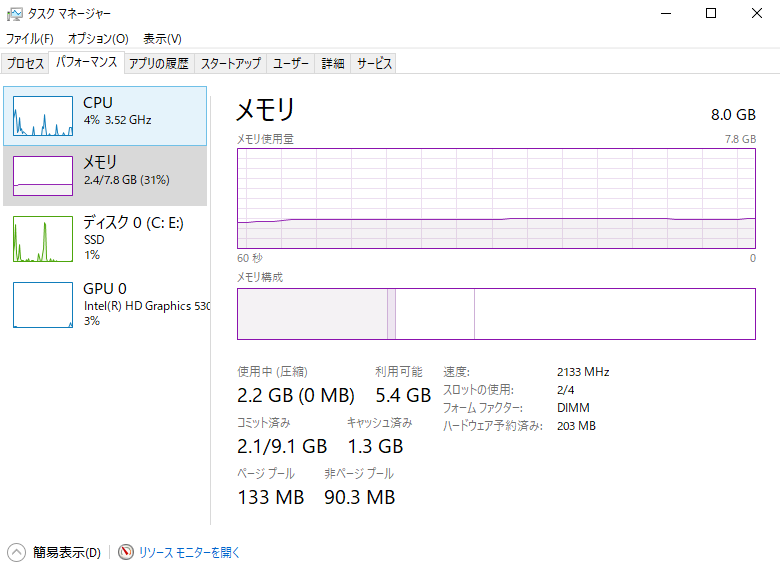Click the '8.0 GB' total memory value

coord(733,115)
